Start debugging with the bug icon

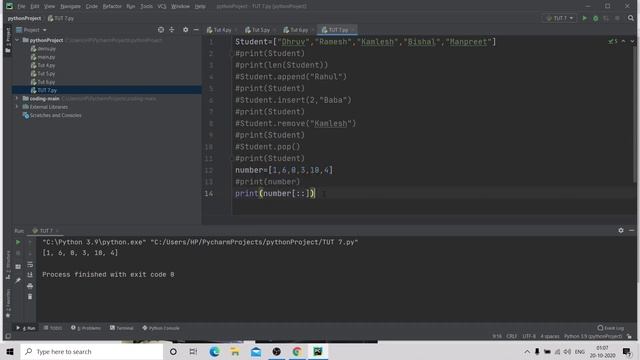pyautogui.click(x=596, y=18)
